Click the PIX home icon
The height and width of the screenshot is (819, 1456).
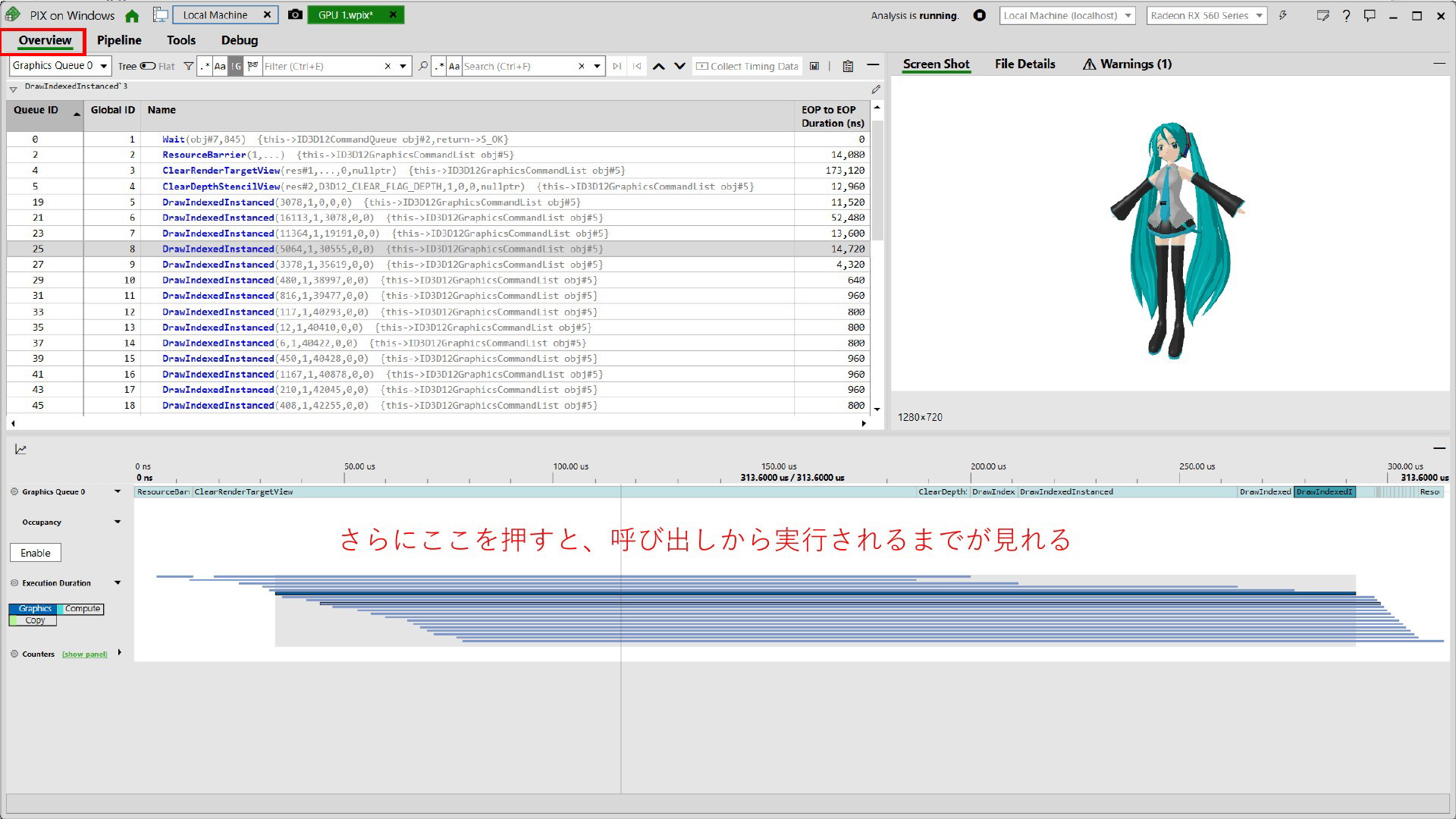132,16
